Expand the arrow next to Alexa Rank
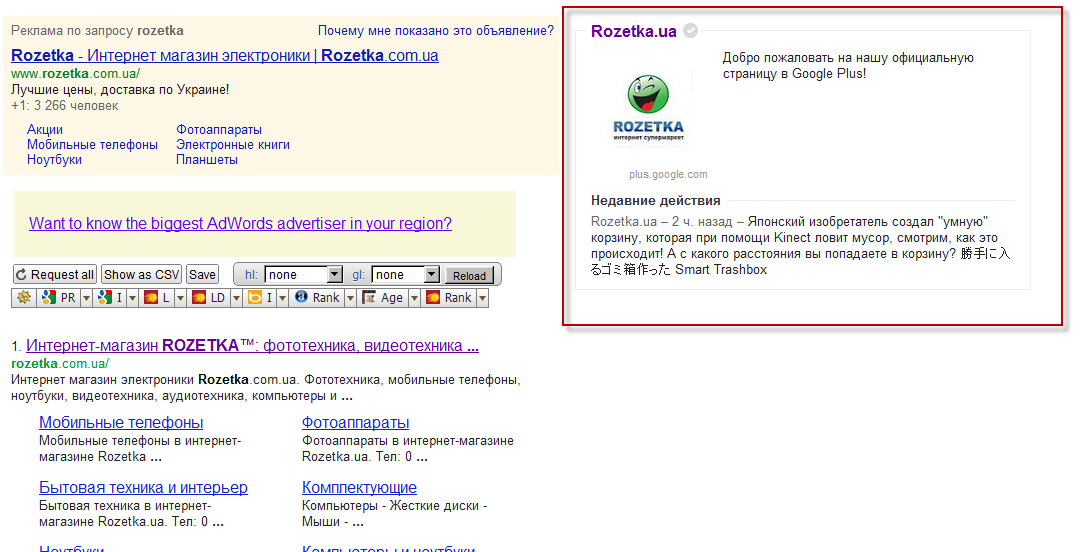Image resolution: width=1090 pixels, height=552 pixels. pyautogui.click(x=350, y=298)
